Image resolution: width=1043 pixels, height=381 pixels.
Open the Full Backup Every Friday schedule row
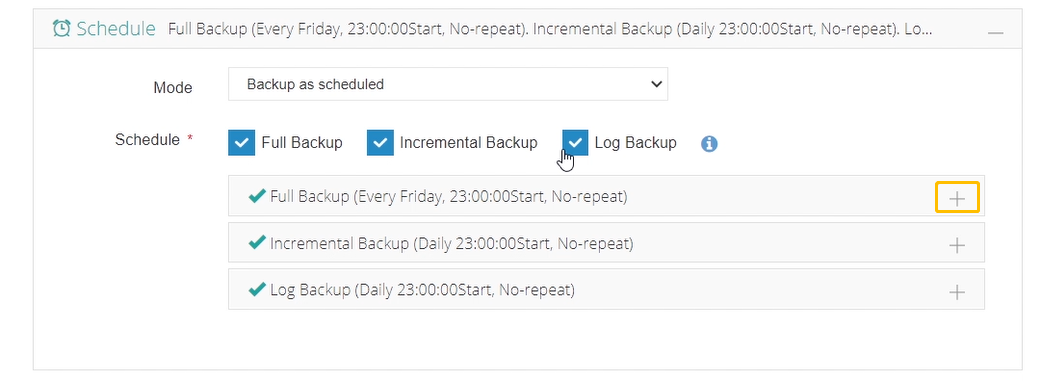(606, 196)
